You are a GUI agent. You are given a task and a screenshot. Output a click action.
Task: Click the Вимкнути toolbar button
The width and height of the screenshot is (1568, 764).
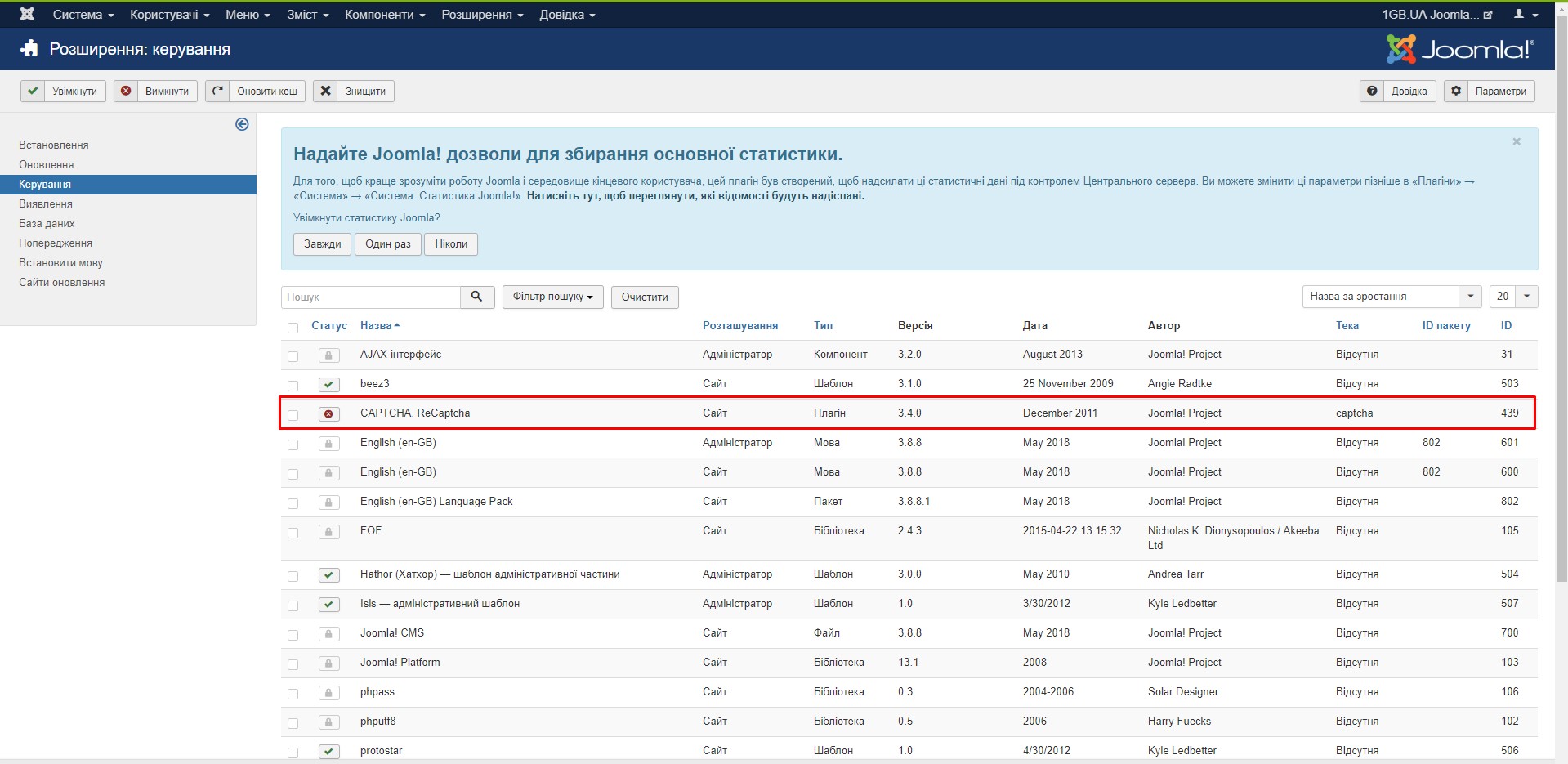[x=155, y=91]
